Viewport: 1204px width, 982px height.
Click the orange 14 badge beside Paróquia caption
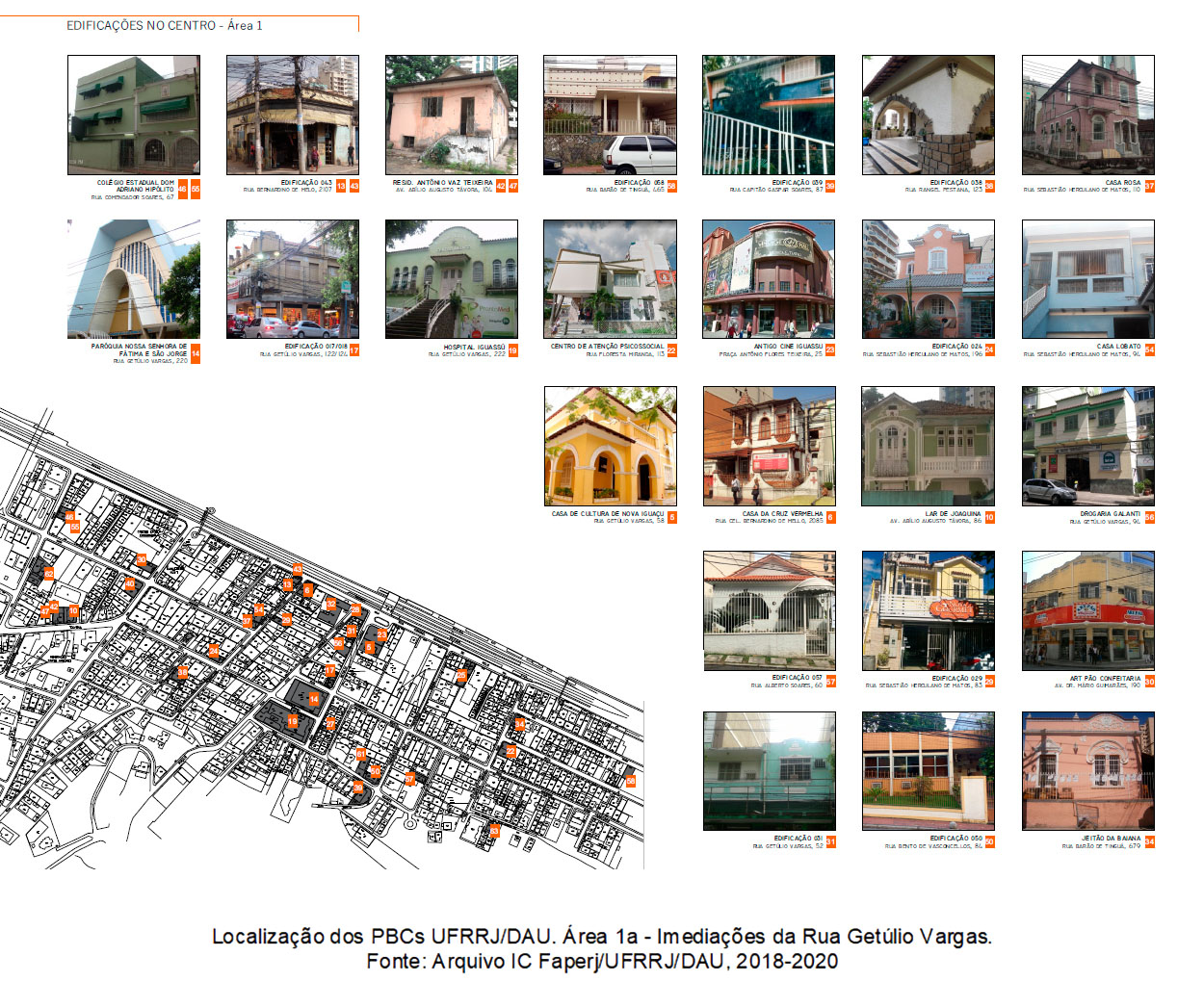coord(196,353)
